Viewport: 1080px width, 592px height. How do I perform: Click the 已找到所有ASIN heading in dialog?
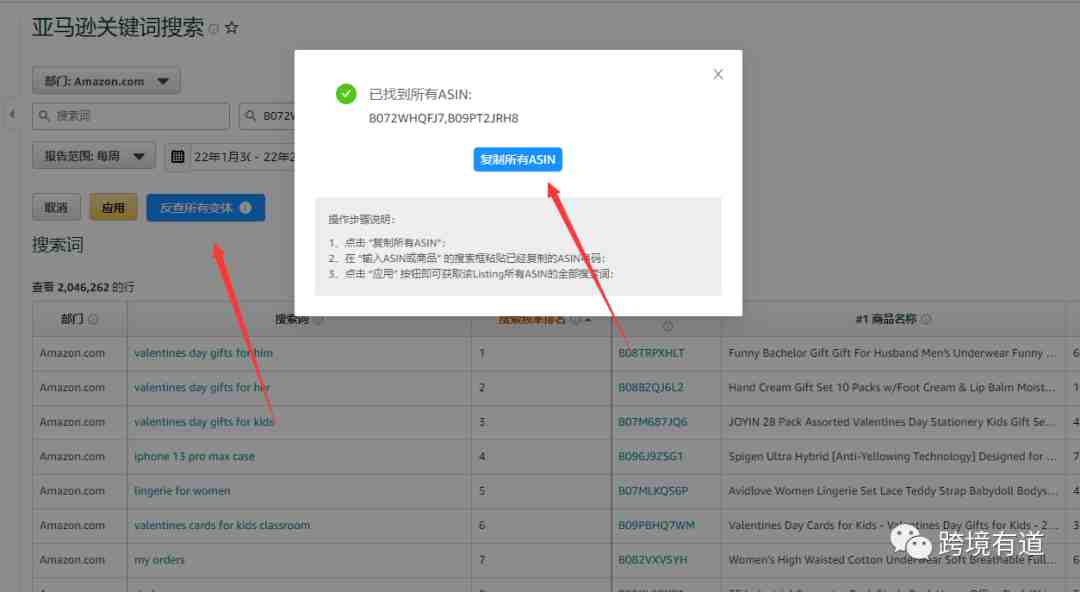click(420, 94)
